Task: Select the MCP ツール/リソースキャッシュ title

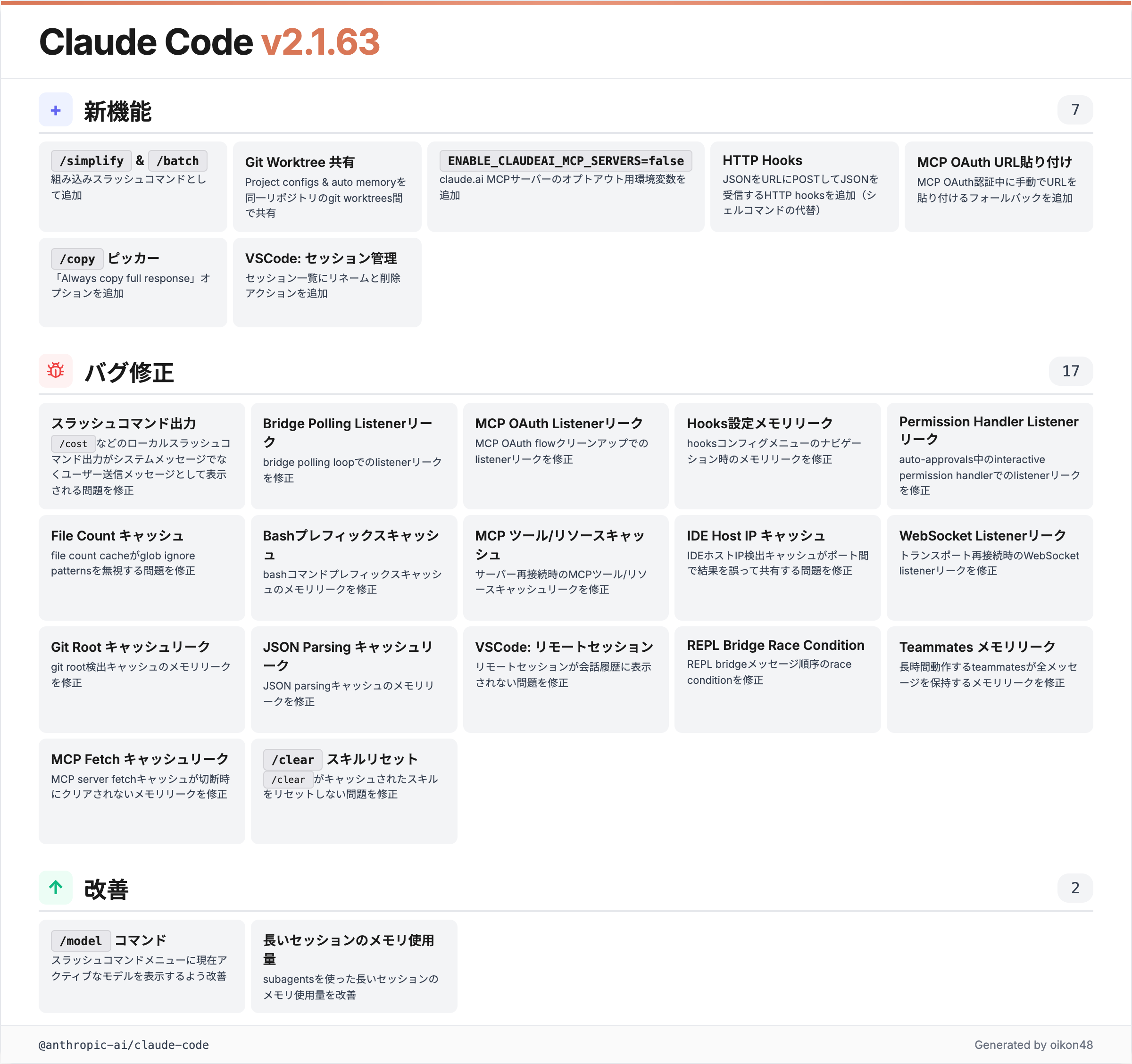Action: pyautogui.click(x=560, y=545)
